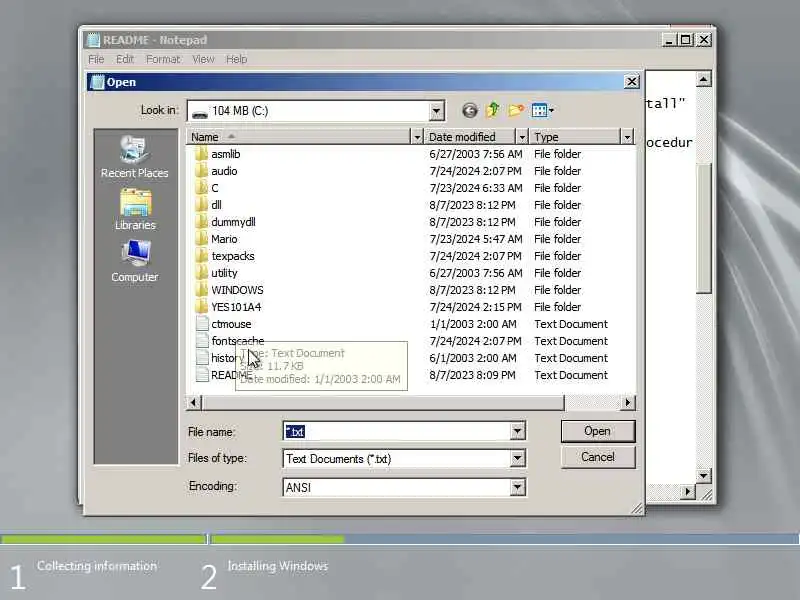Screen dimensions: 800x600
Task: Select the YES101A4 folder icon
Action: pyautogui.click(x=202, y=307)
